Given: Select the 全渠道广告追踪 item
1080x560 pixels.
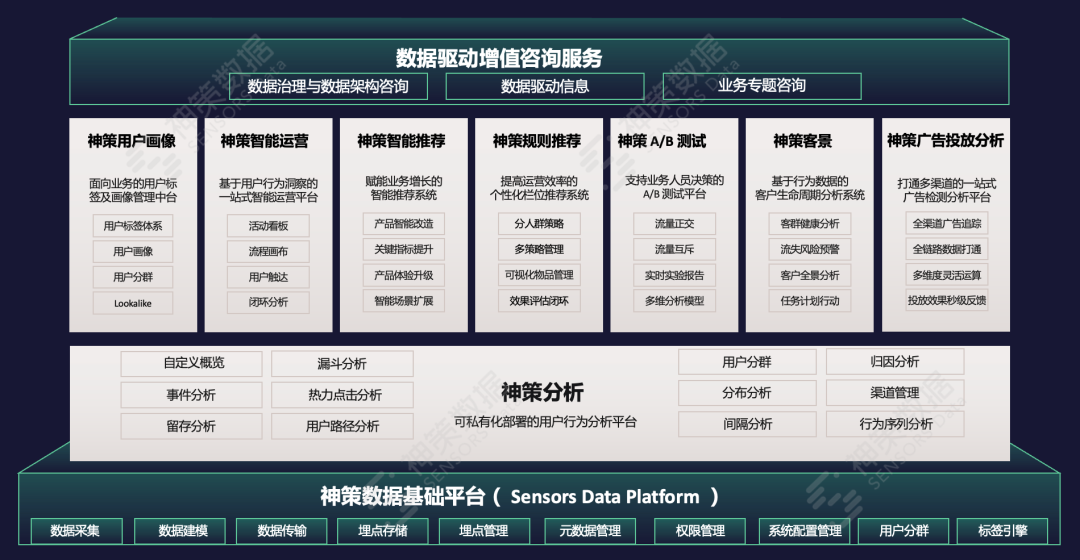Looking at the screenshot, I should pyautogui.click(x=947, y=223).
